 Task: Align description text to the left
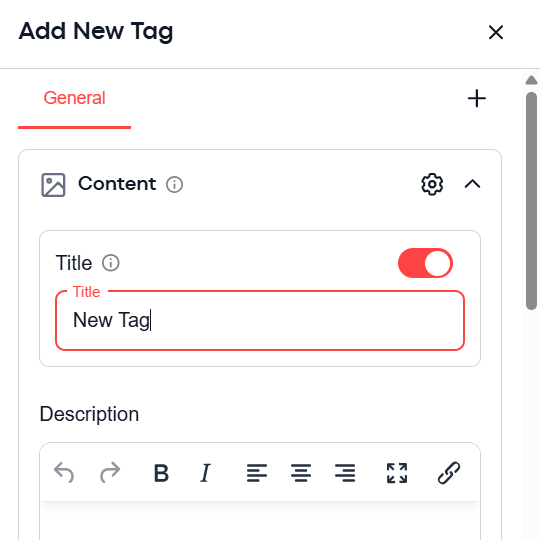click(257, 473)
